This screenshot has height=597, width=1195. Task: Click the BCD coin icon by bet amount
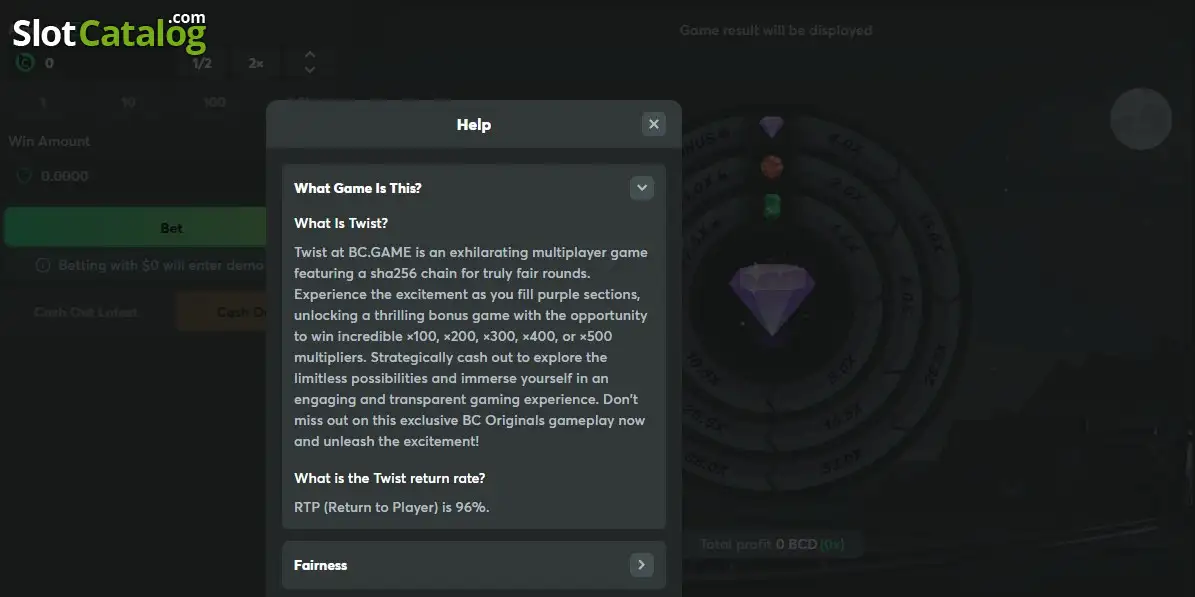pyautogui.click(x=25, y=63)
